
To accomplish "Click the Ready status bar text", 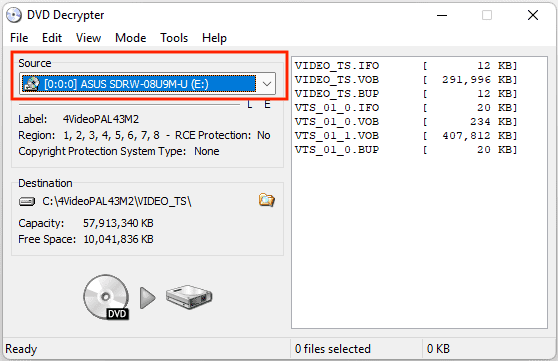I will tap(21, 349).
